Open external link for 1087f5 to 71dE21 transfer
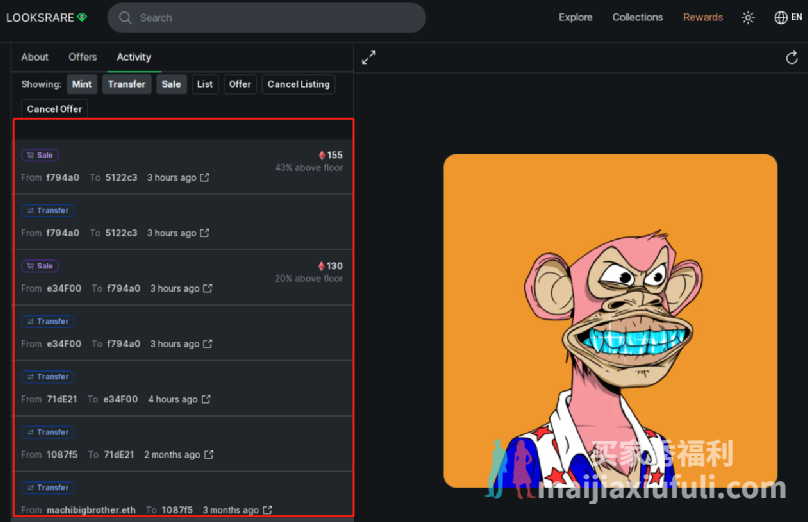Viewport: 808px width, 522px height. click(209, 454)
